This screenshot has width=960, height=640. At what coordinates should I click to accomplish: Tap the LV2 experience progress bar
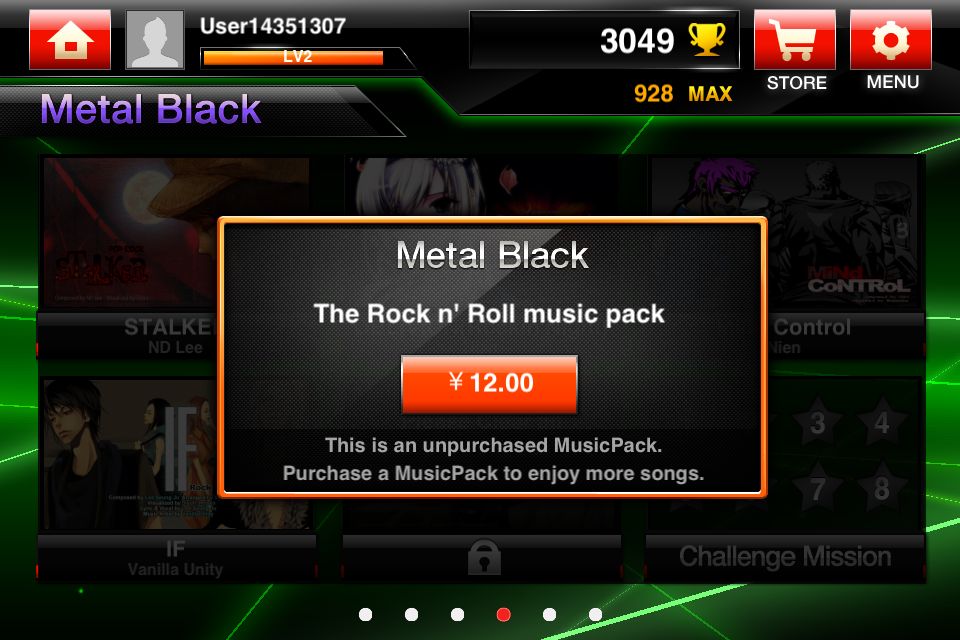(293, 57)
